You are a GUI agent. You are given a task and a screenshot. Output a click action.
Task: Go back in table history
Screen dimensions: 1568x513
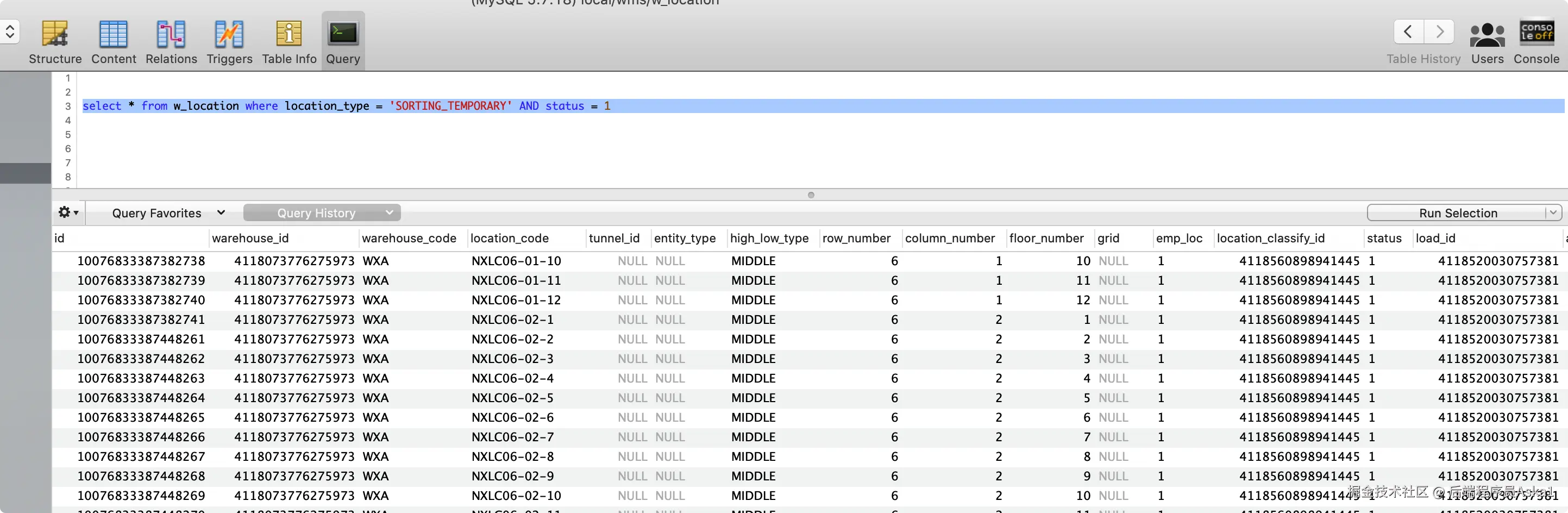1408,32
